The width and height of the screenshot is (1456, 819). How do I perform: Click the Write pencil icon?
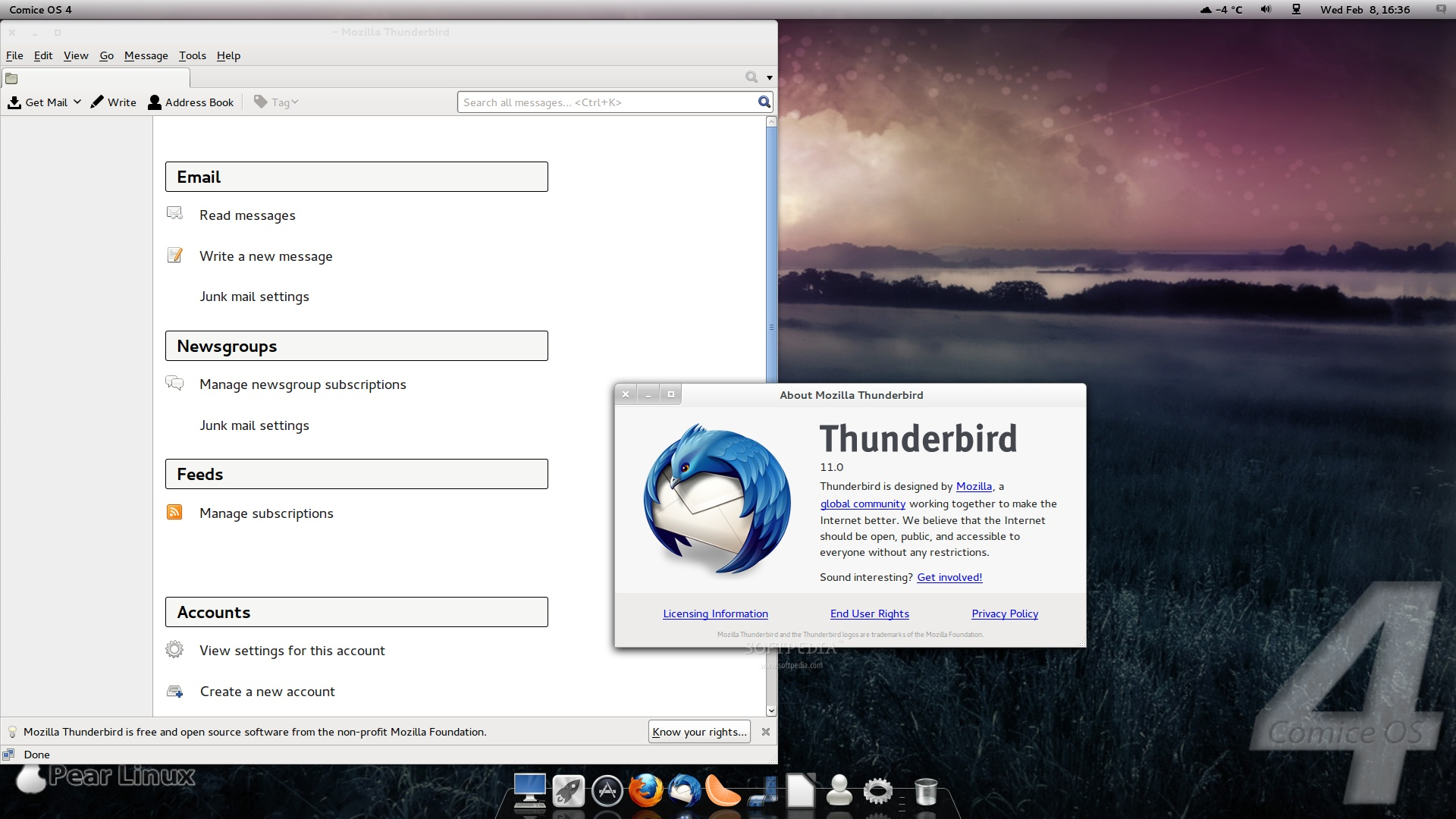tap(97, 102)
